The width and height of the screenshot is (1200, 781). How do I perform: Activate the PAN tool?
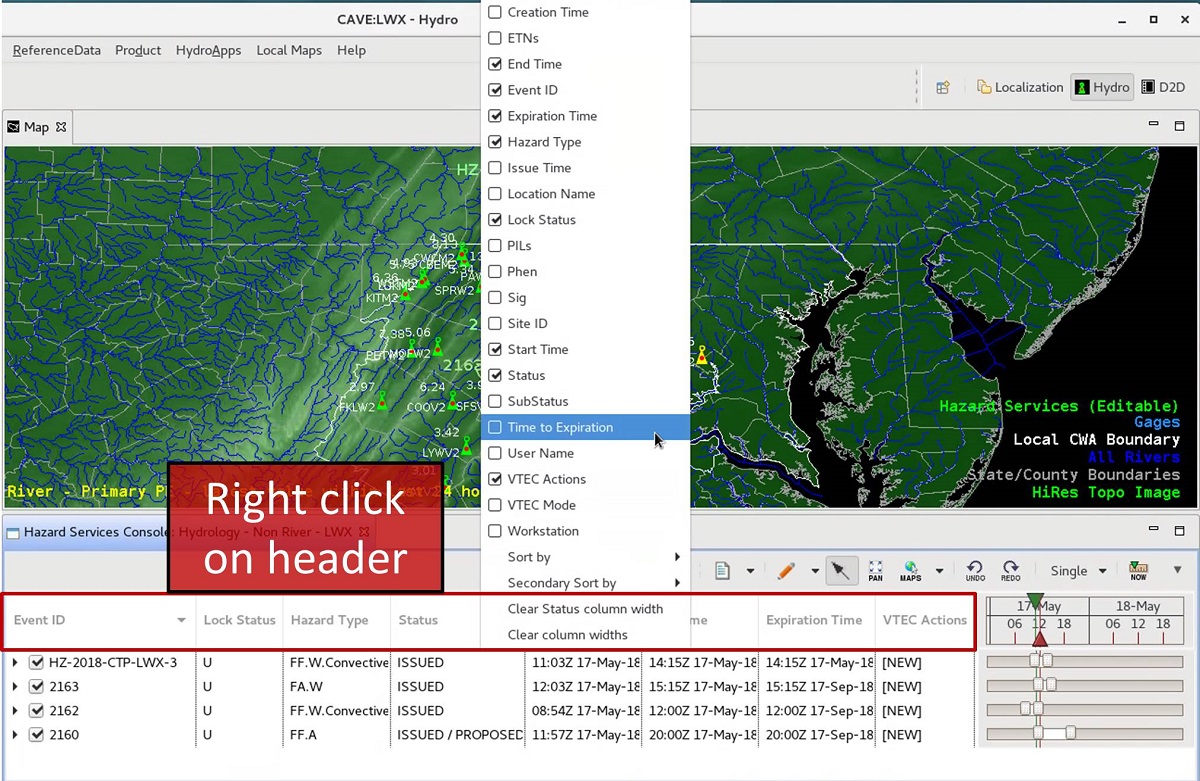[x=875, y=571]
